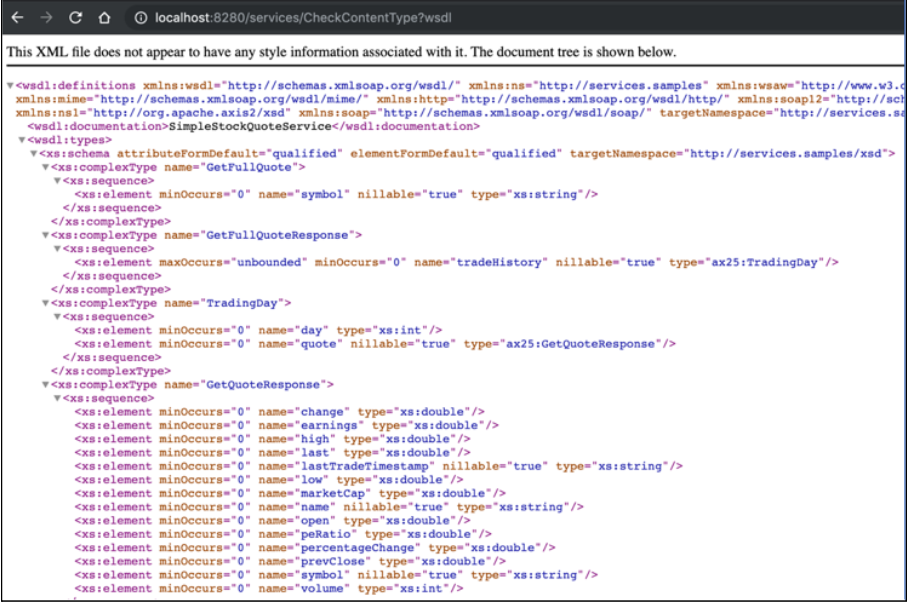Collapse xs:sequence under GetFullQuoteResponse

57,249
